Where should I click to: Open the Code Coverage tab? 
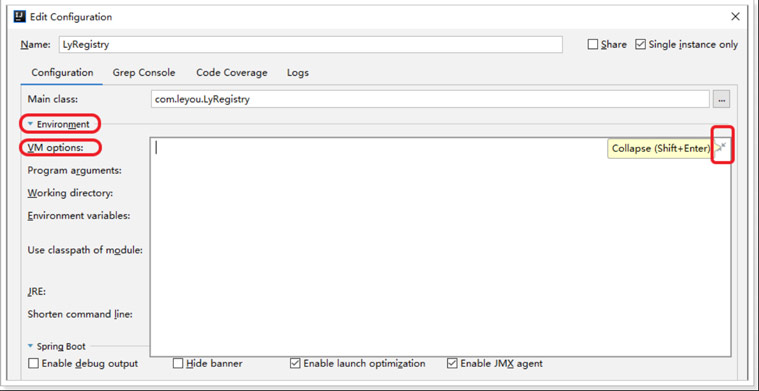(x=232, y=73)
